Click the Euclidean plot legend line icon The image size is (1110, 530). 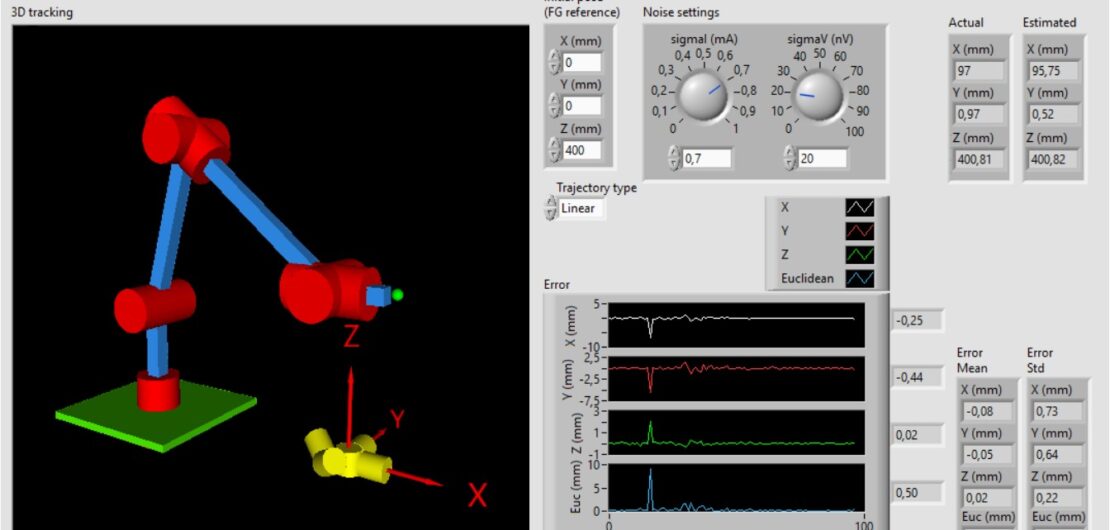[859, 279]
